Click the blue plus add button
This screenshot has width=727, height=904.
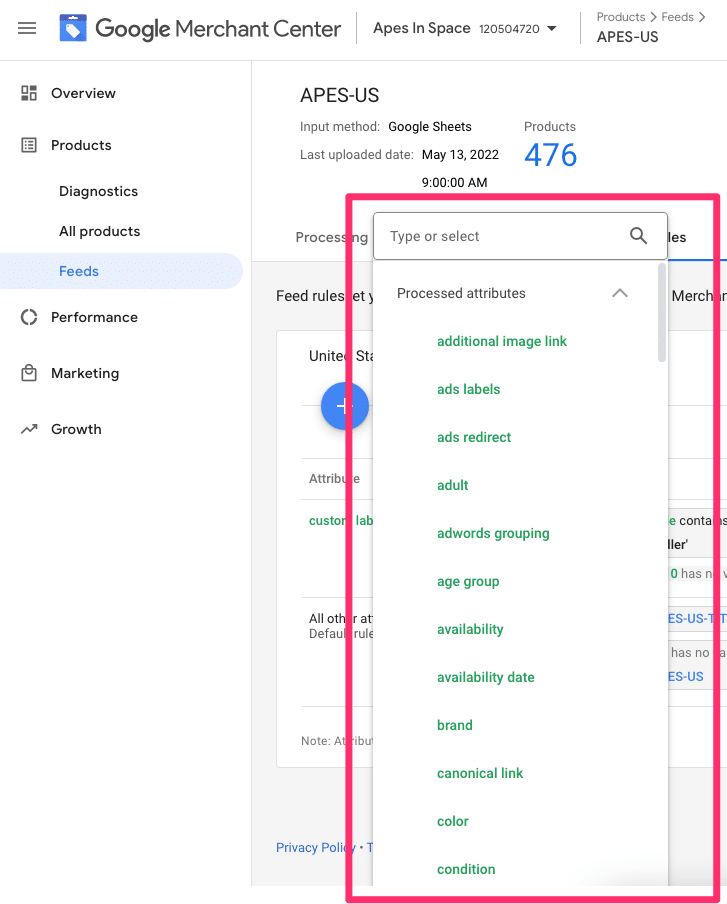344,406
